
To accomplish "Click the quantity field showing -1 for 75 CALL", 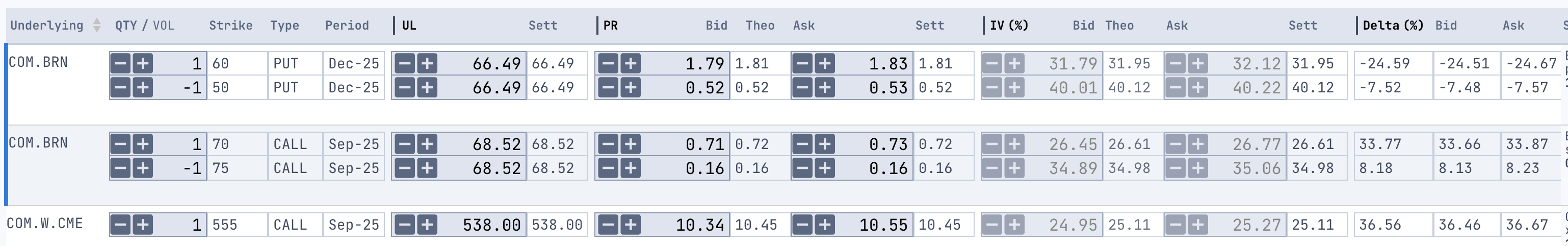I will tap(182, 168).
